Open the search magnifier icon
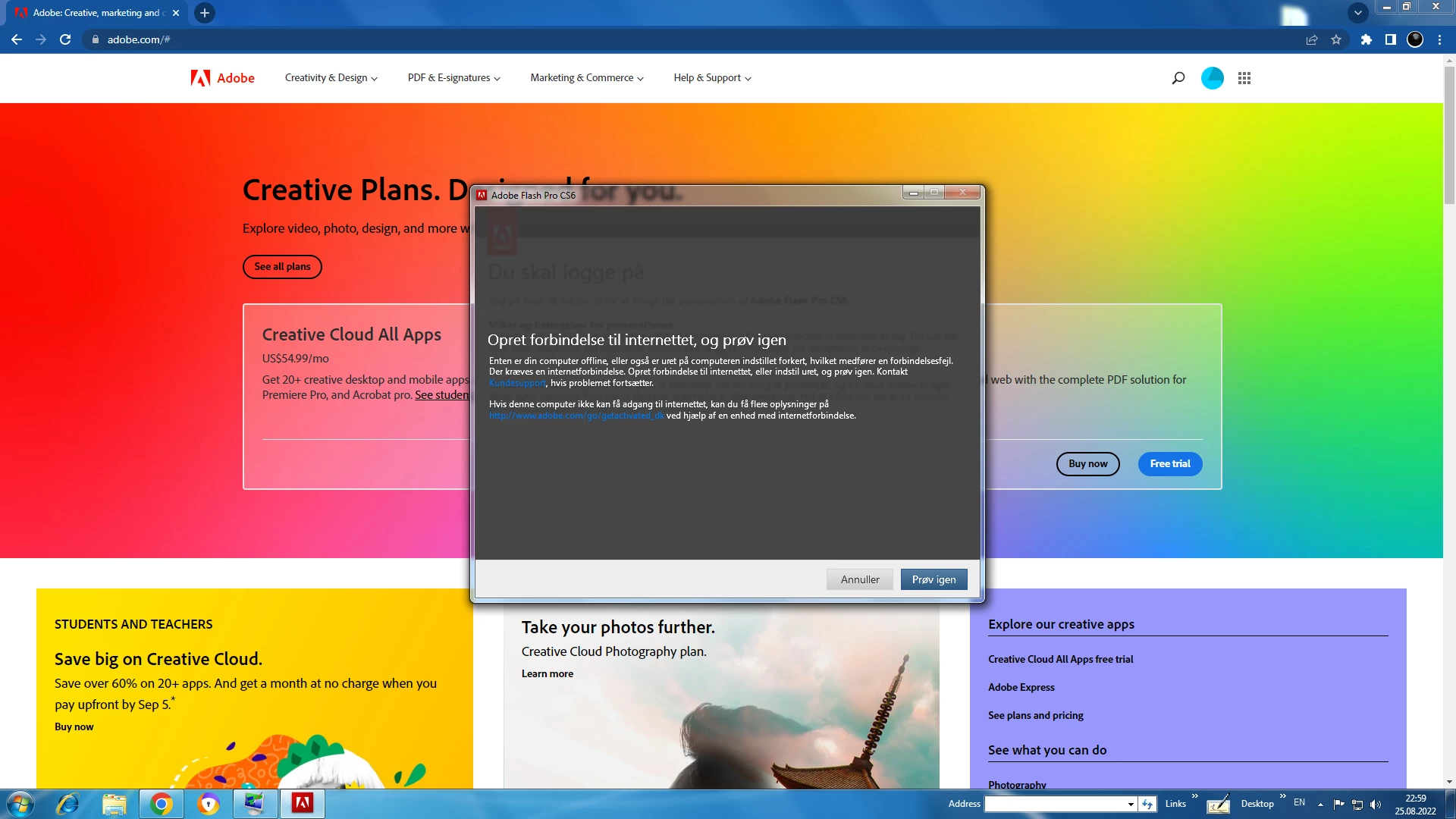The width and height of the screenshot is (1456, 819). tap(1178, 78)
